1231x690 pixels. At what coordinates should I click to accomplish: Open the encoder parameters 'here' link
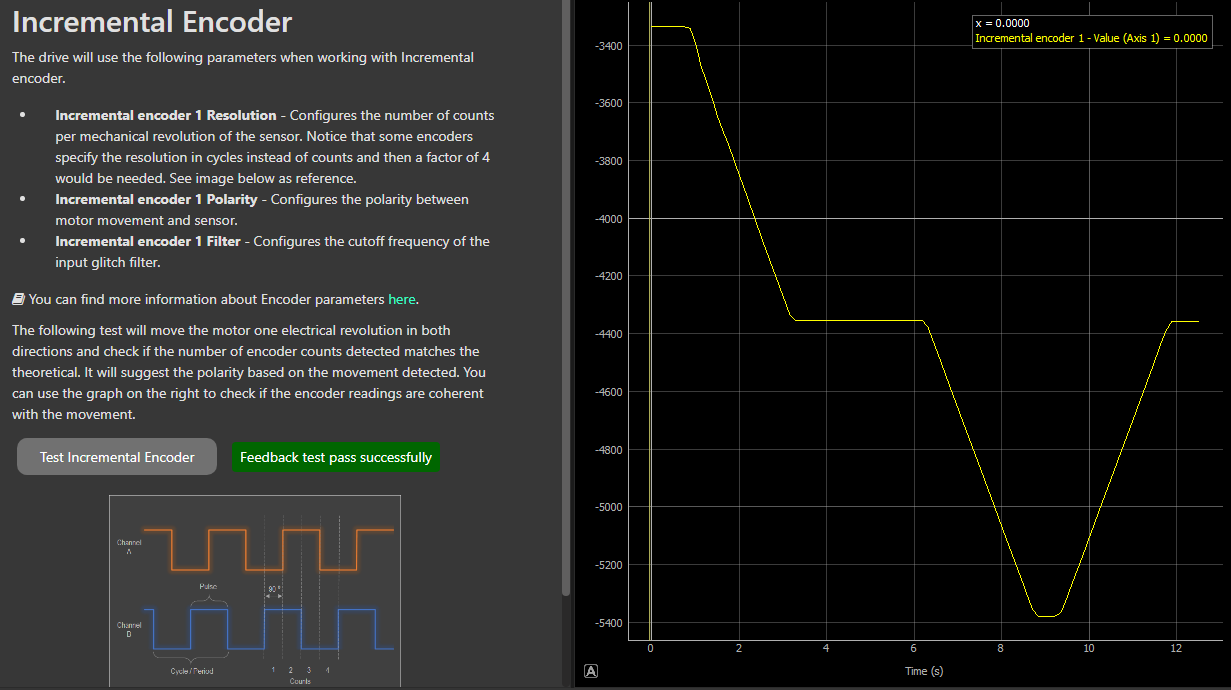click(402, 299)
